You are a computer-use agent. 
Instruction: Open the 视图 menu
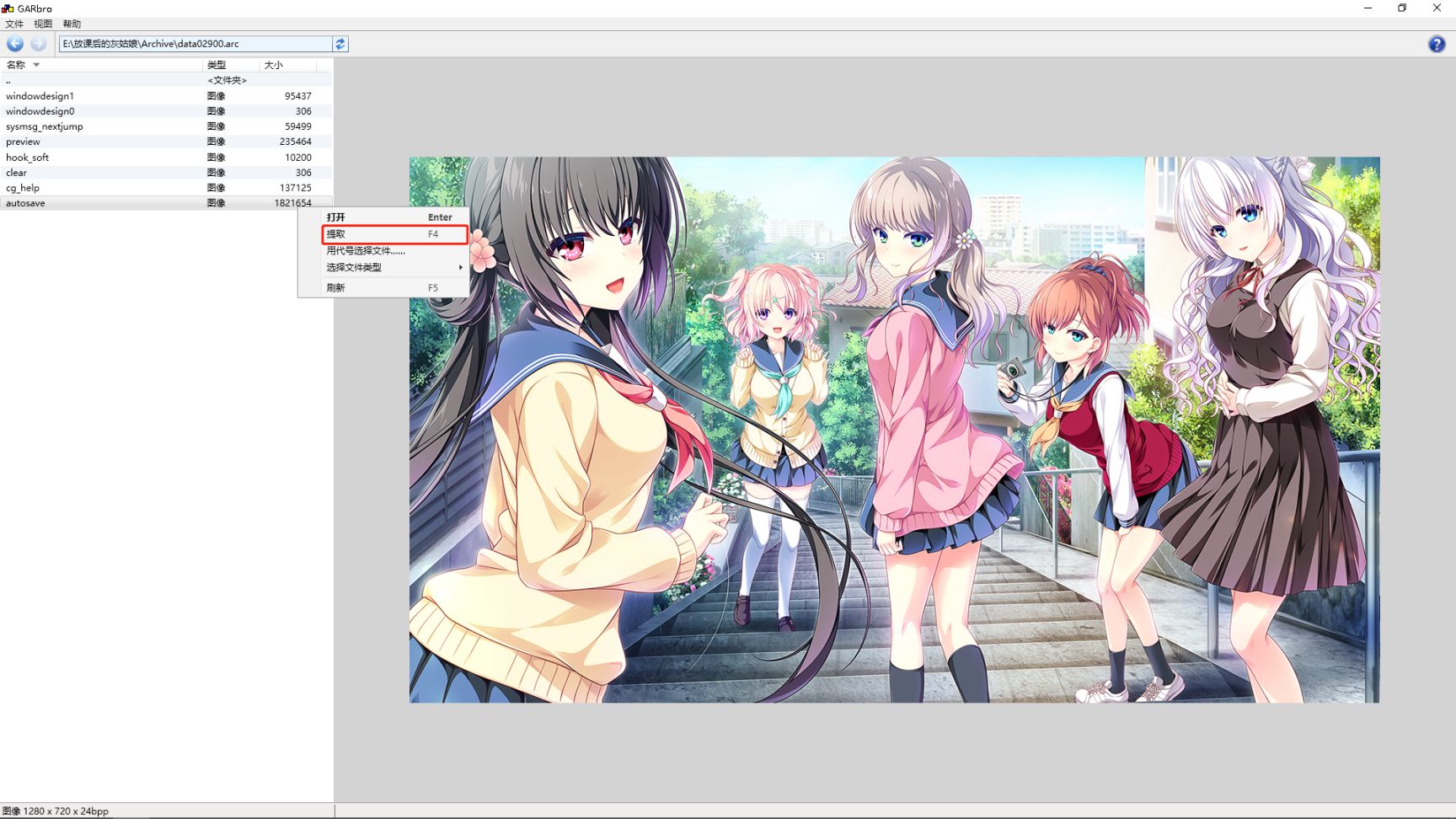click(43, 24)
